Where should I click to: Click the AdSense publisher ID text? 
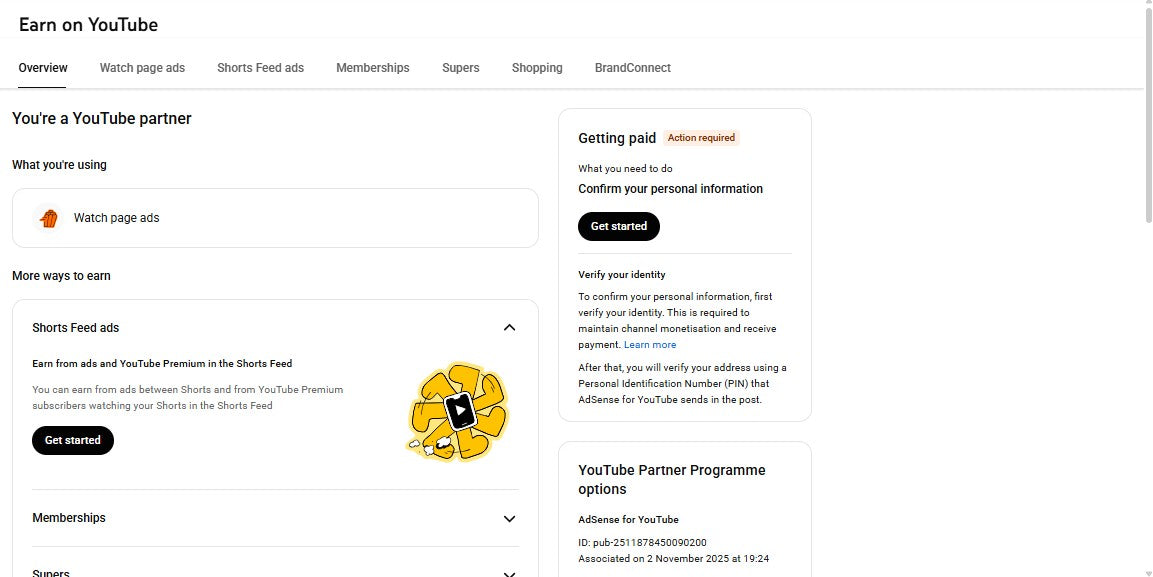(x=642, y=542)
